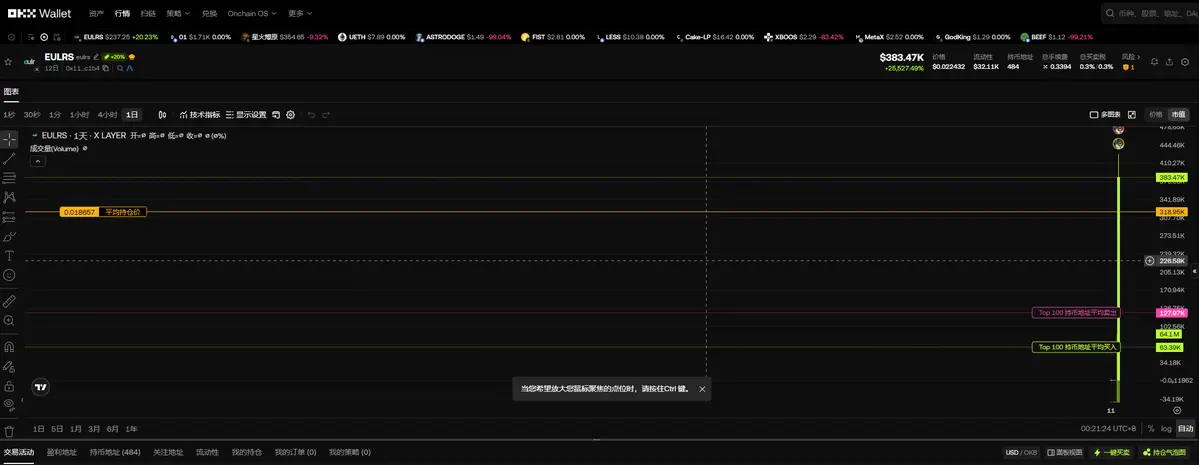
Task: Switch chart to 价格 price mode
Action: pyautogui.click(x=1155, y=115)
